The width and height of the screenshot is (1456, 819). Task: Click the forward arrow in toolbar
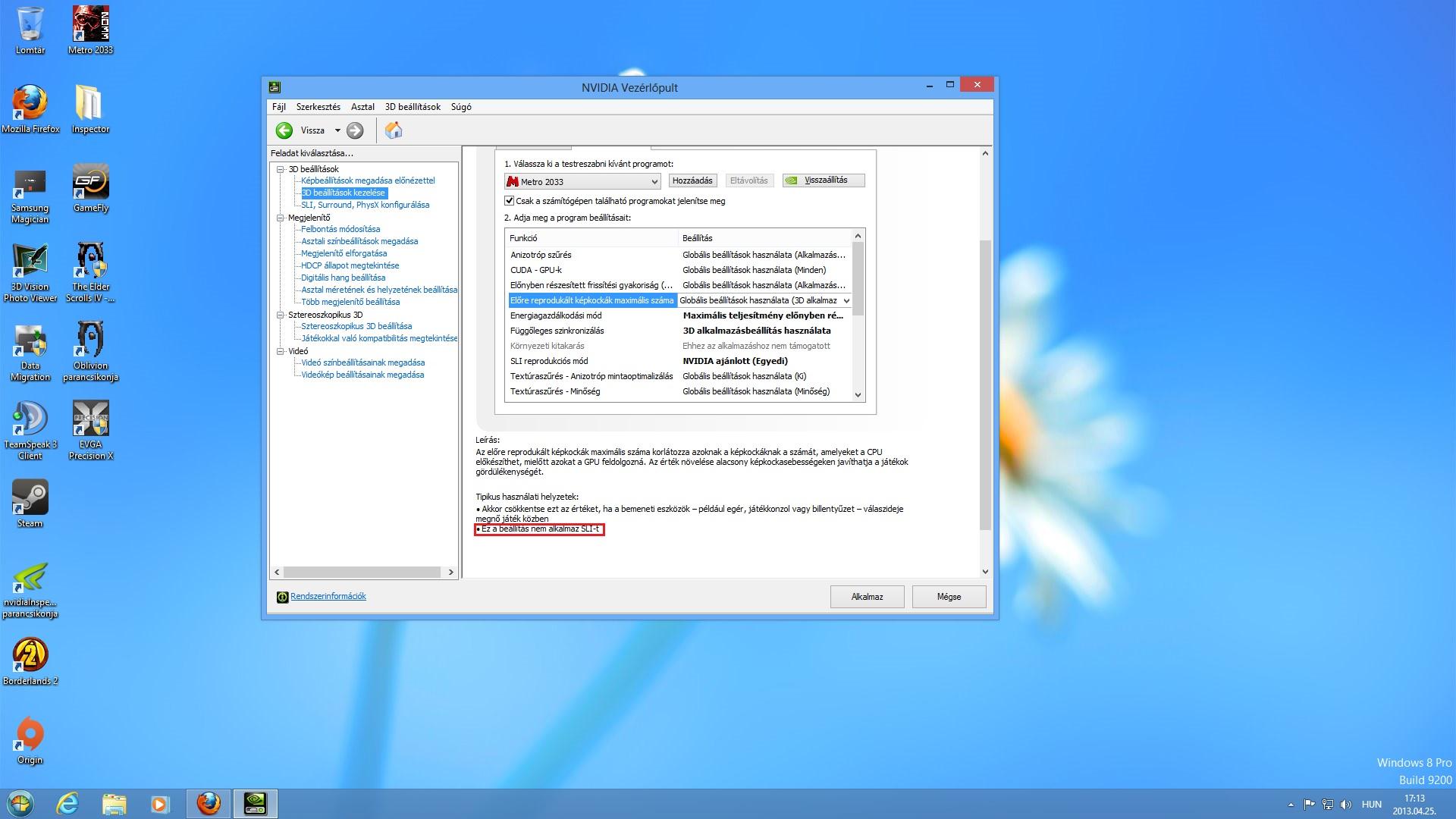pos(355,130)
